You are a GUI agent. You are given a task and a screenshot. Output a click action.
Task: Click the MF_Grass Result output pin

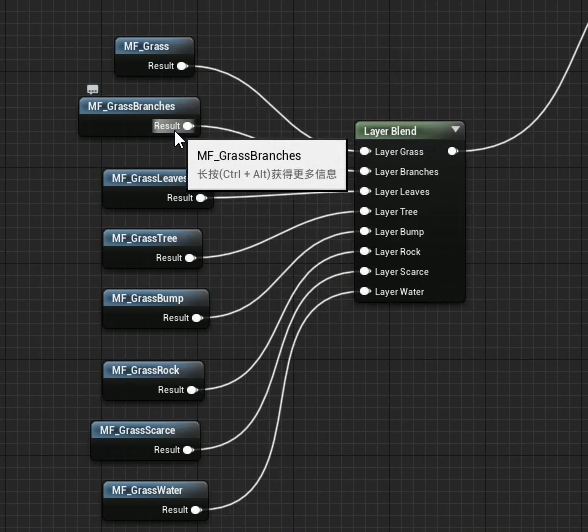coord(182,66)
